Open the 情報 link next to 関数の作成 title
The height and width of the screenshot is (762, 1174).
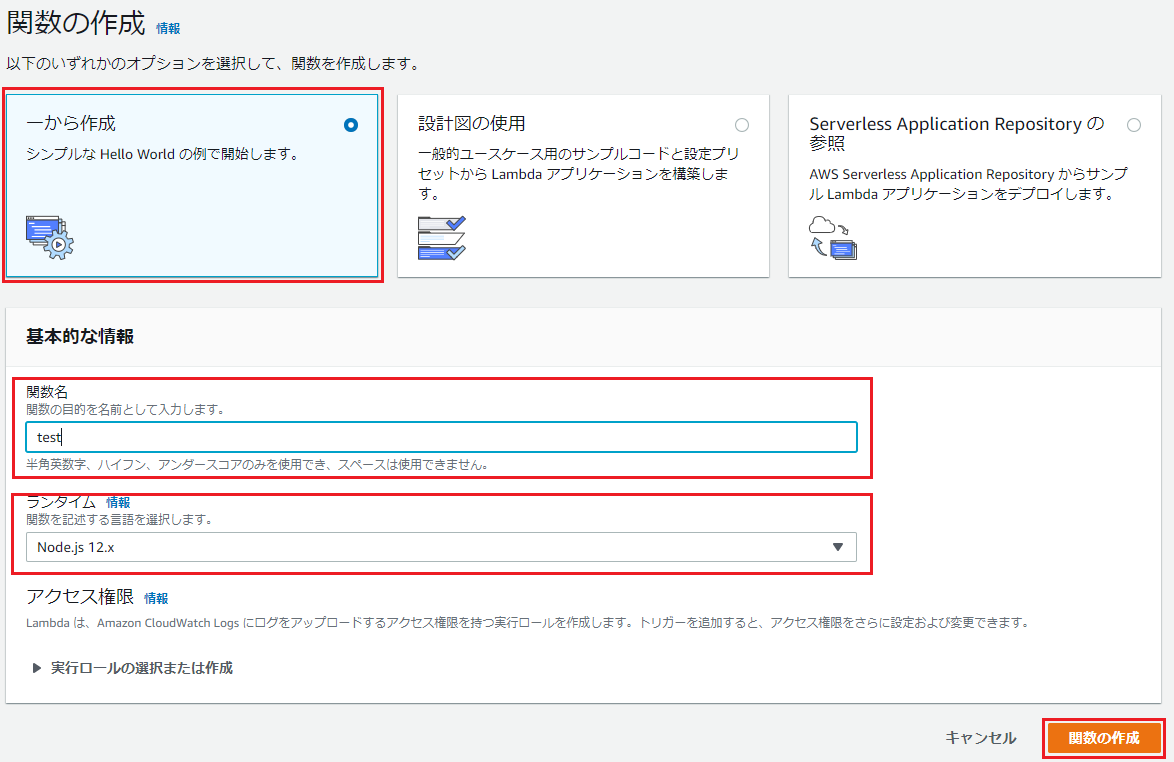point(168,28)
